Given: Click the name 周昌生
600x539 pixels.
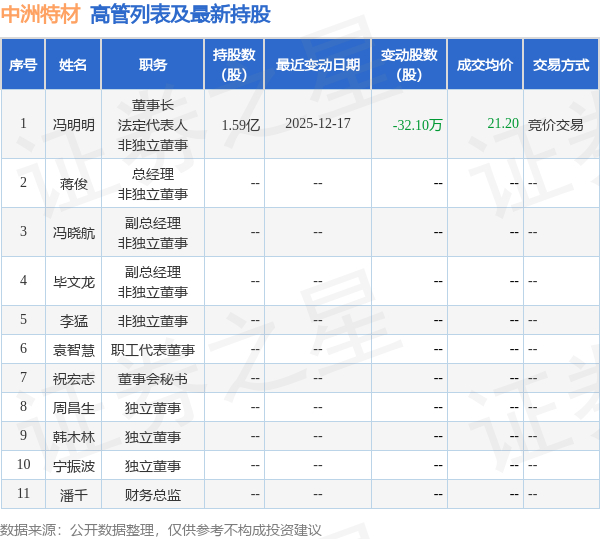Looking at the screenshot, I should click(x=73, y=408).
